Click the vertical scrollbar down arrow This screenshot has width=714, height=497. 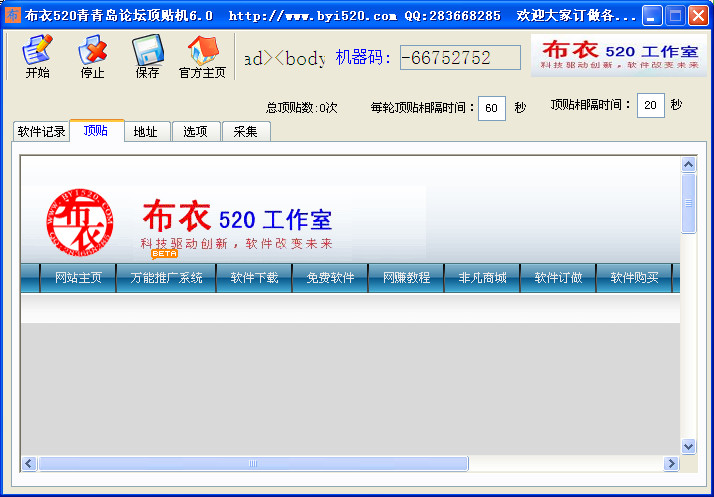[688, 446]
